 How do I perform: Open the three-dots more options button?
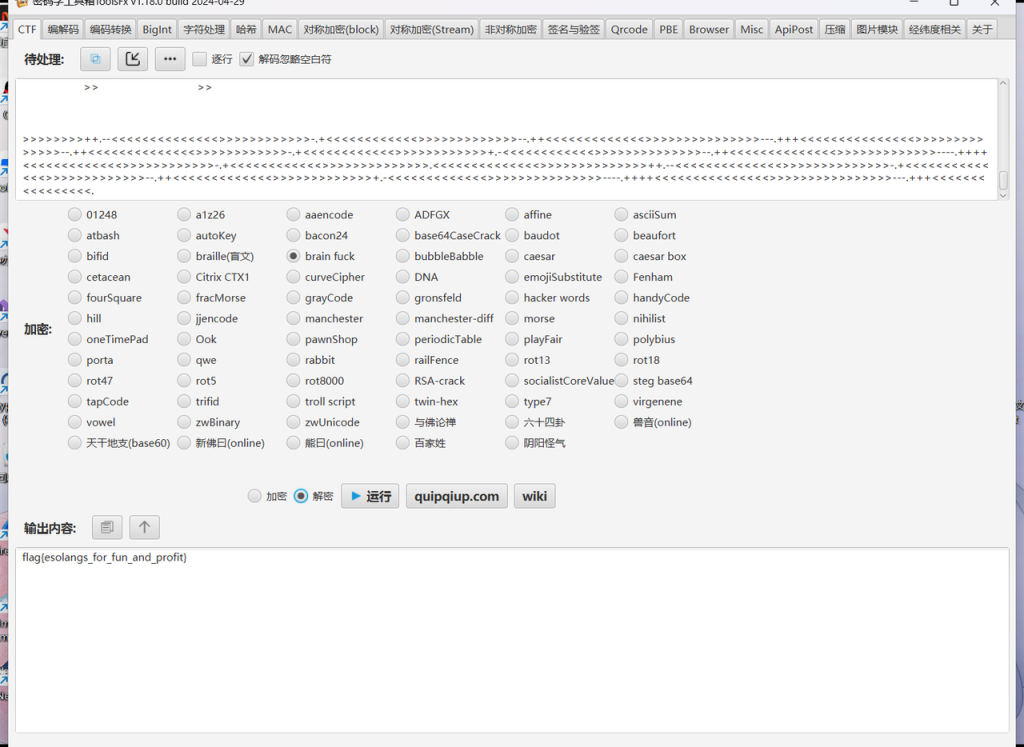pyautogui.click(x=169, y=59)
